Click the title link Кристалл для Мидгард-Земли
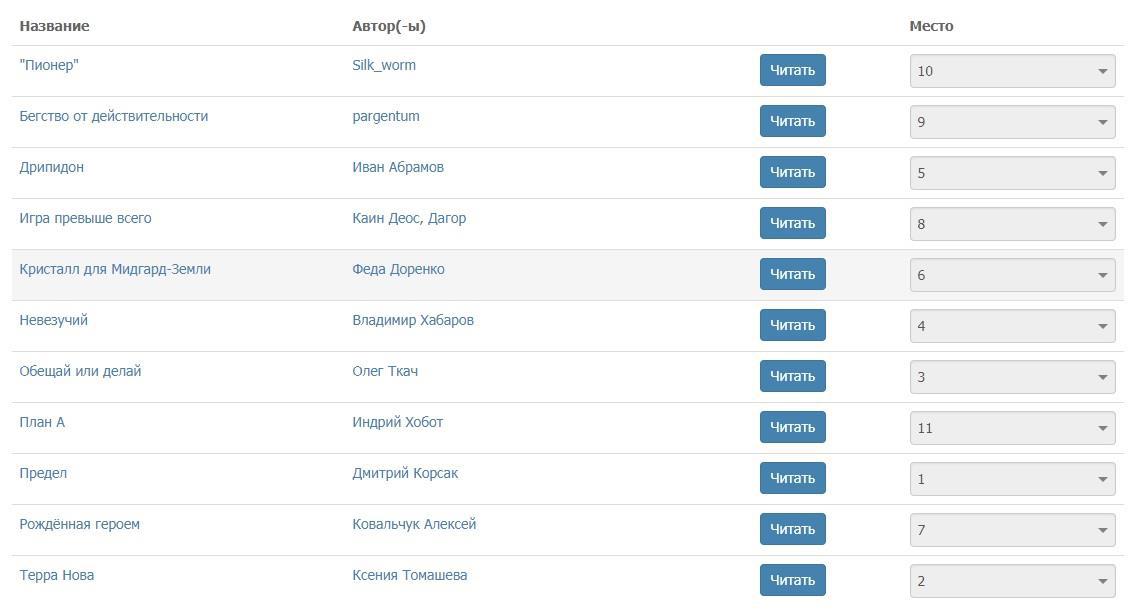The width and height of the screenshot is (1131, 610). coord(115,269)
